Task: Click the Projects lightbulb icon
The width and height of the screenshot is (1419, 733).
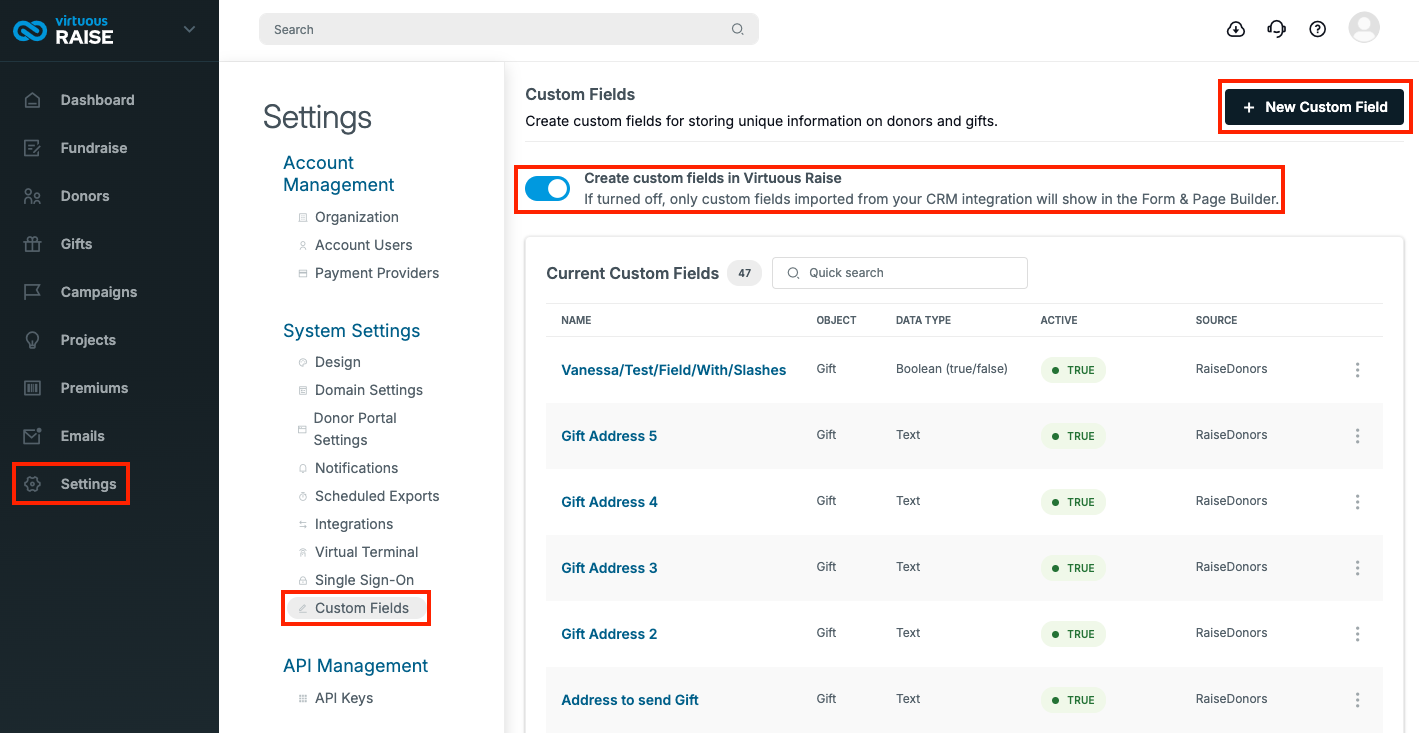Action: [x=33, y=340]
